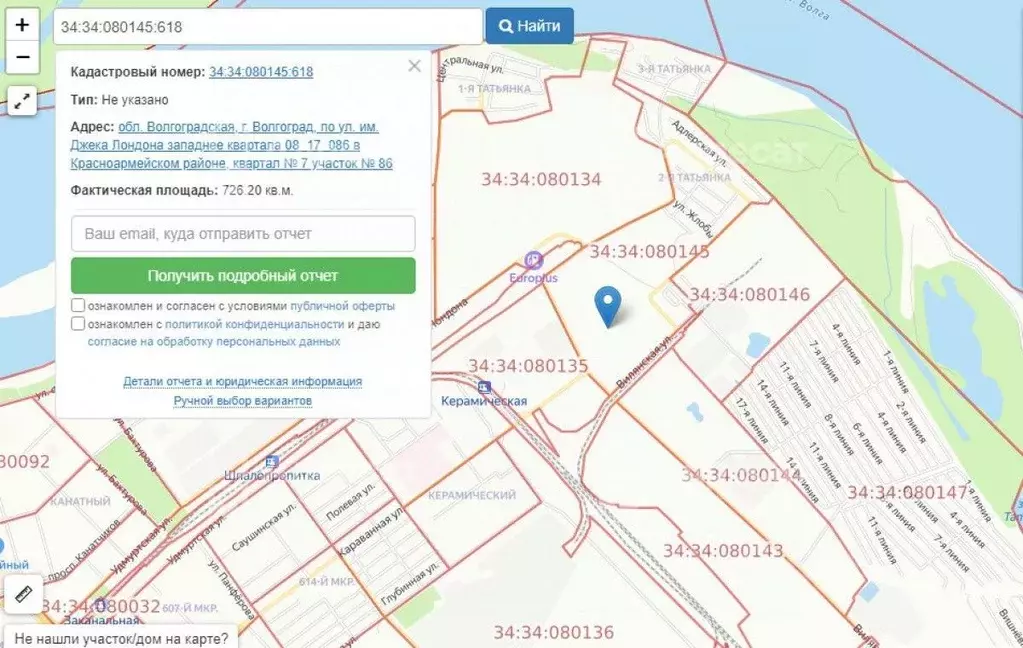Open Ручной выбор вариантов link
Screen dimensions: 1023x648
pyautogui.click(x=242, y=401)
